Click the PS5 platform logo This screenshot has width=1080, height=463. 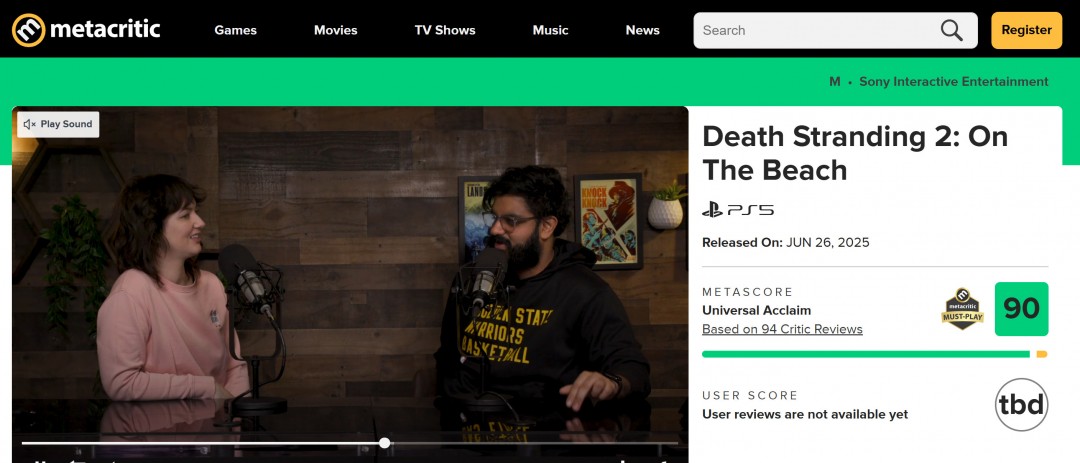(x=738, y=210)
